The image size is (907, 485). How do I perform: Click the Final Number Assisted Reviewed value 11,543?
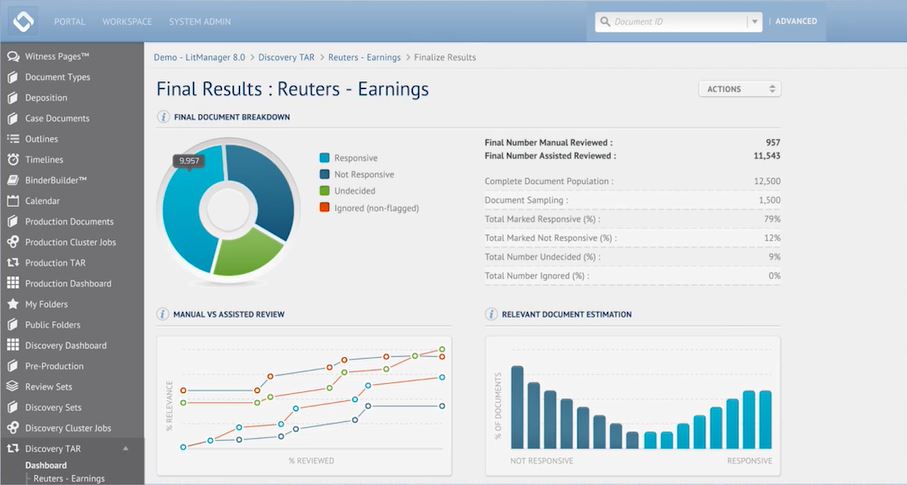click(767, 156)
